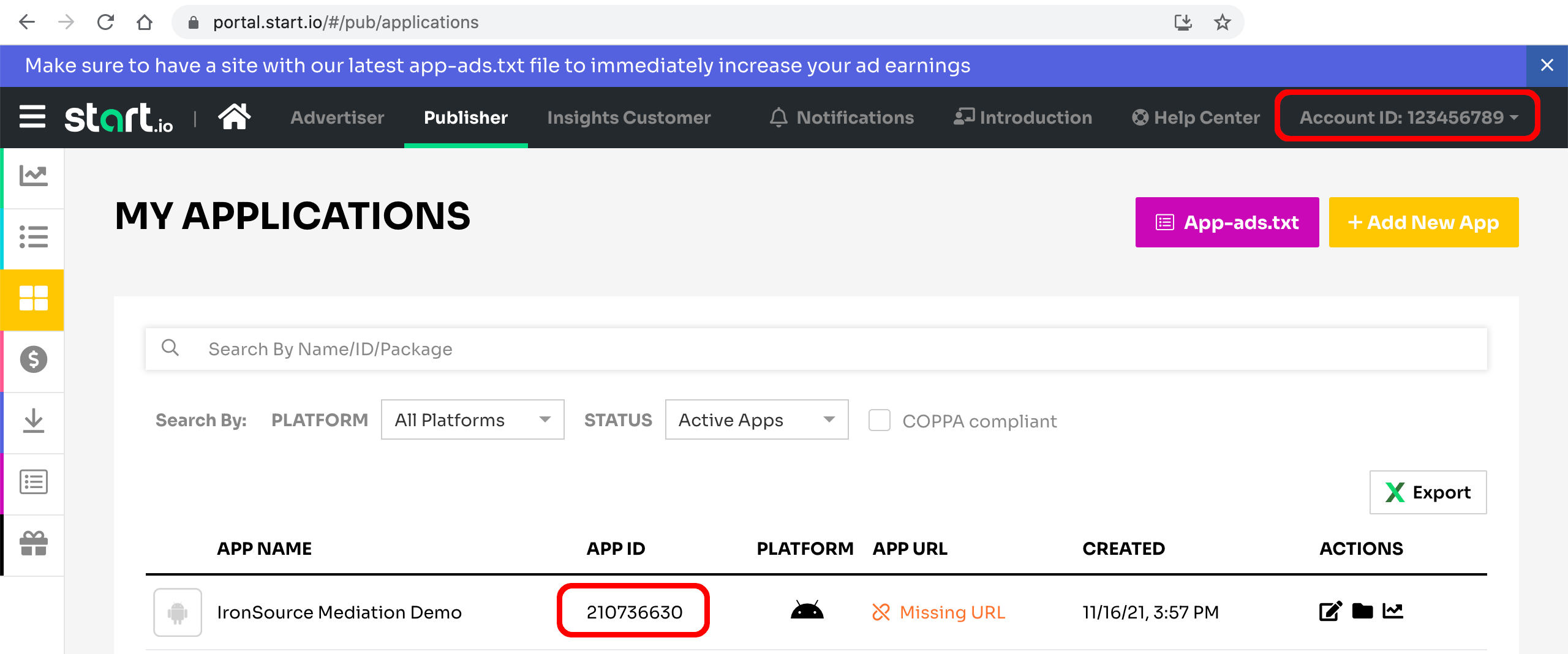Open the gift icon at the sidebar bottom

point(33,544)
